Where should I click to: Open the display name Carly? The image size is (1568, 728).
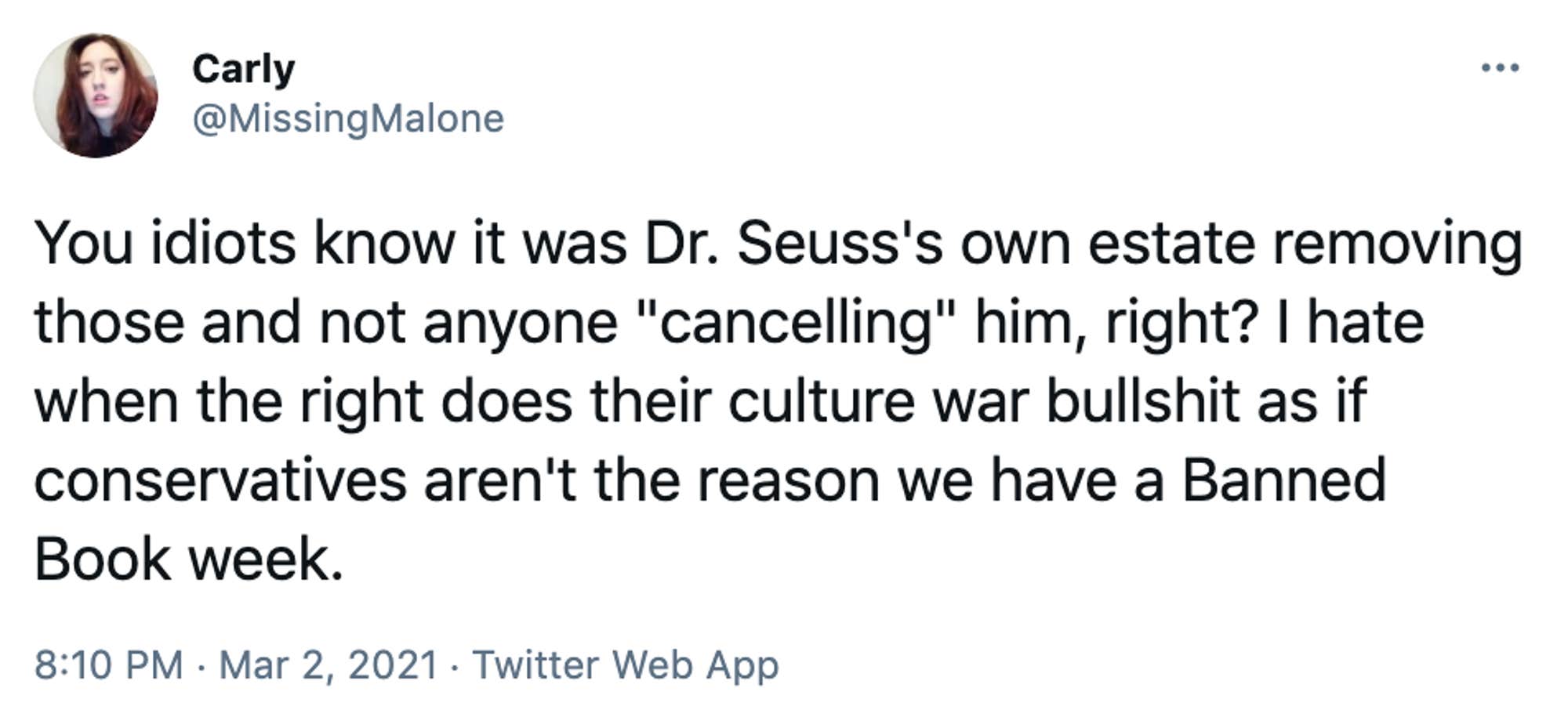point(243,69)
